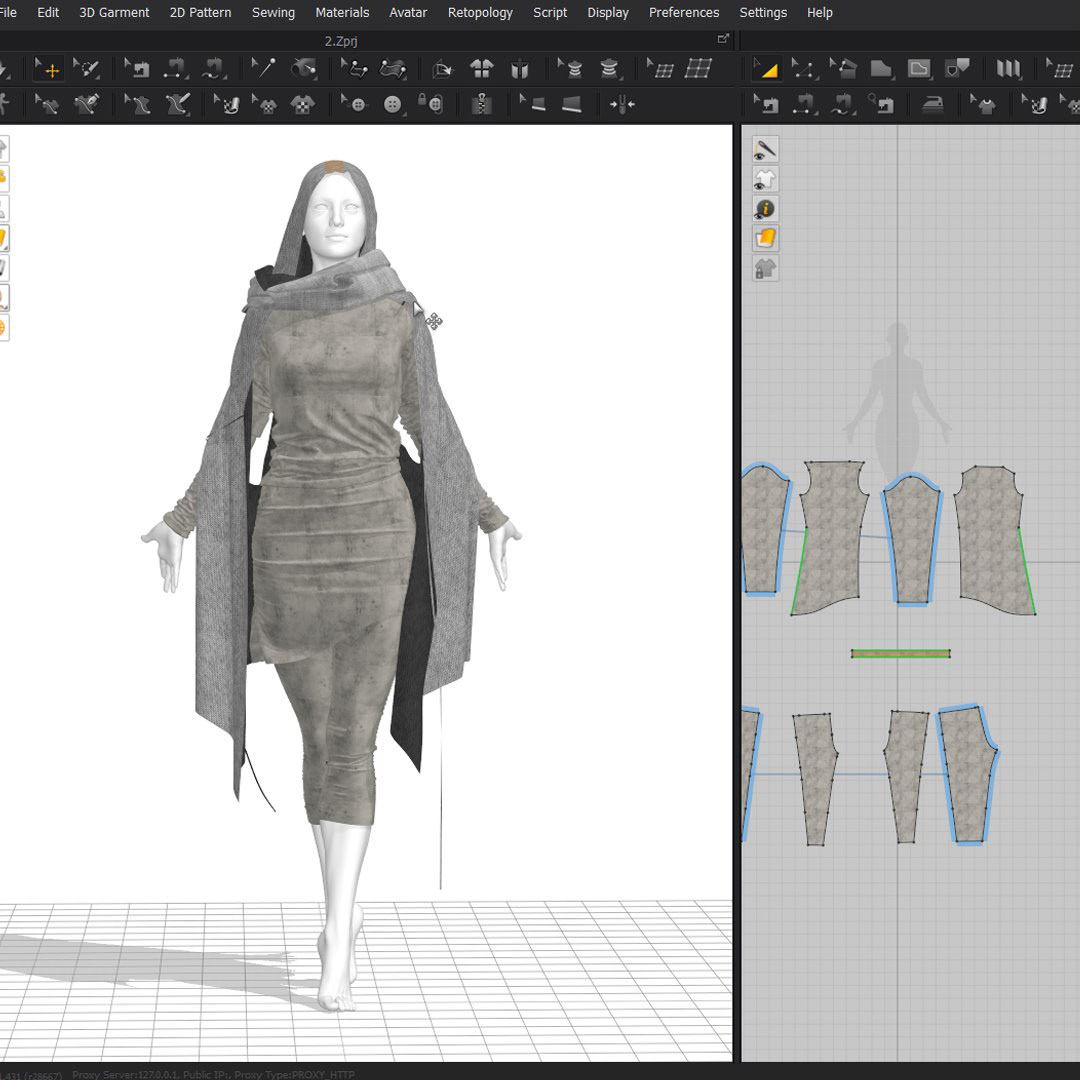Expand the 2D texture surface display options
This screenshot has height=1080, width=1080.
click(x=765, y=238)
